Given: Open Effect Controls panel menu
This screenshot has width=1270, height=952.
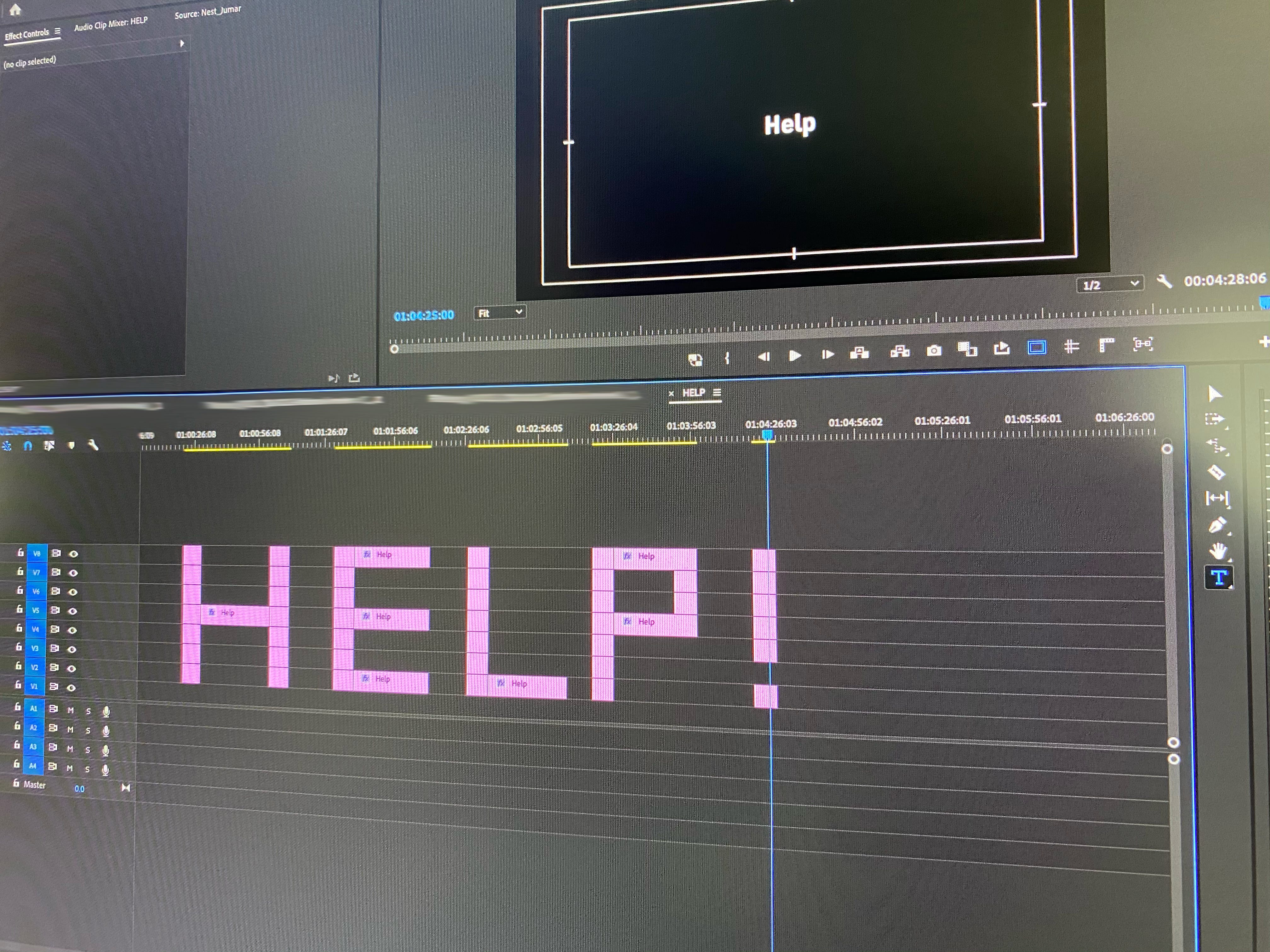Looking at the screenshot, I should click(x=57, y=31).
